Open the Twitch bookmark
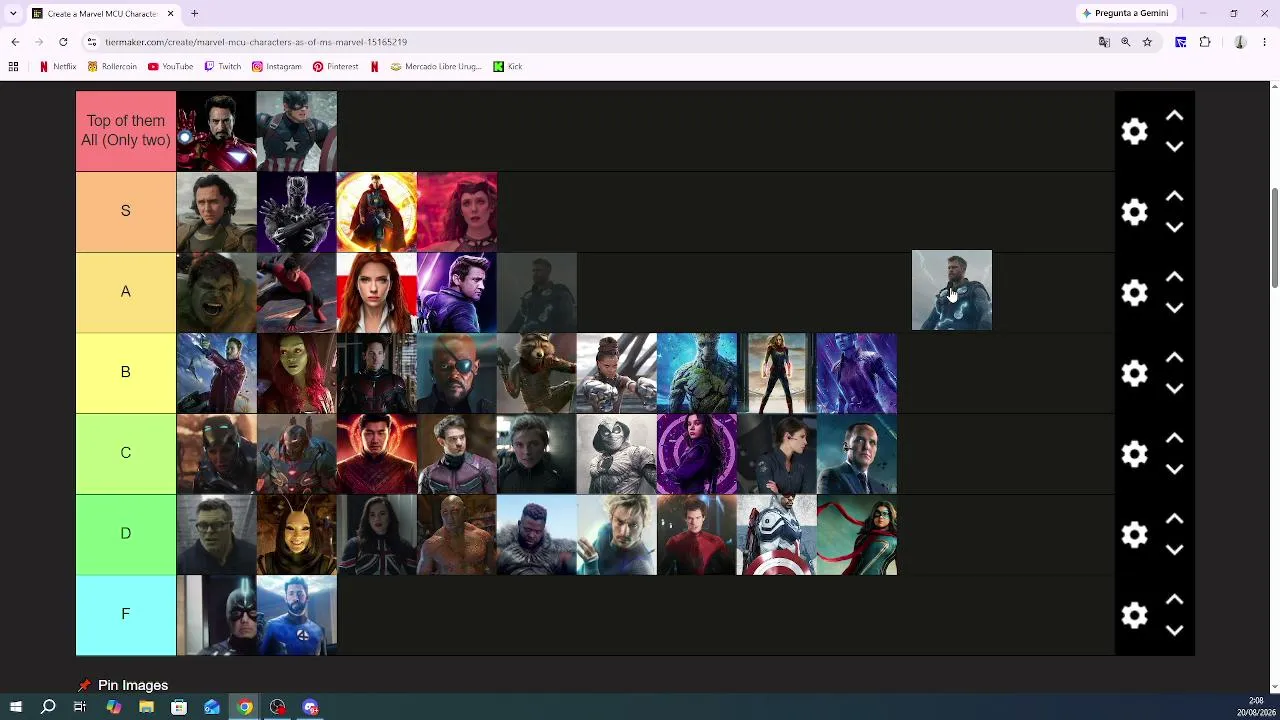This screenshot has width=1280, height=720. [x=223, y=67]
